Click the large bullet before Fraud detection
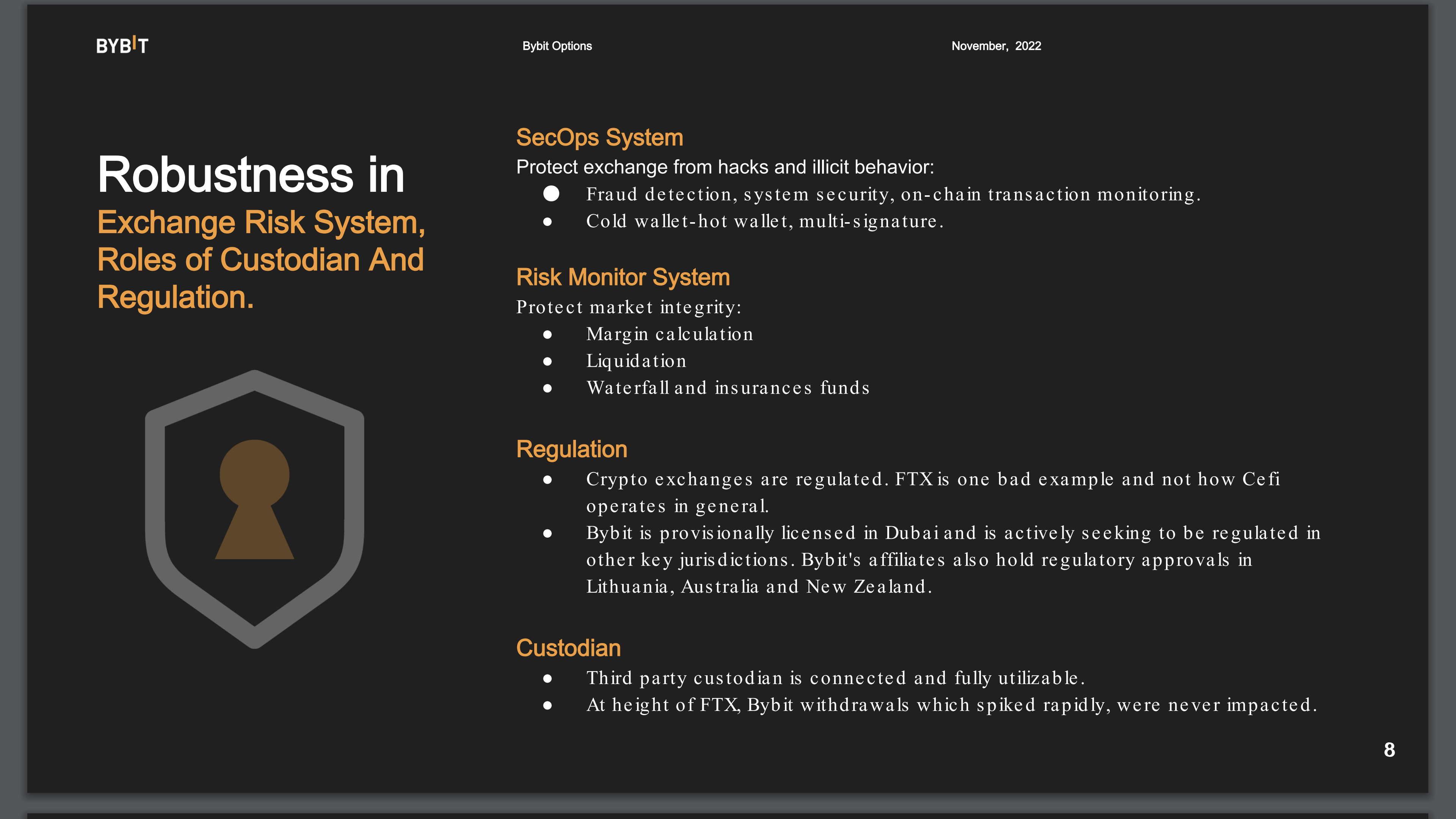 point(551,194)
